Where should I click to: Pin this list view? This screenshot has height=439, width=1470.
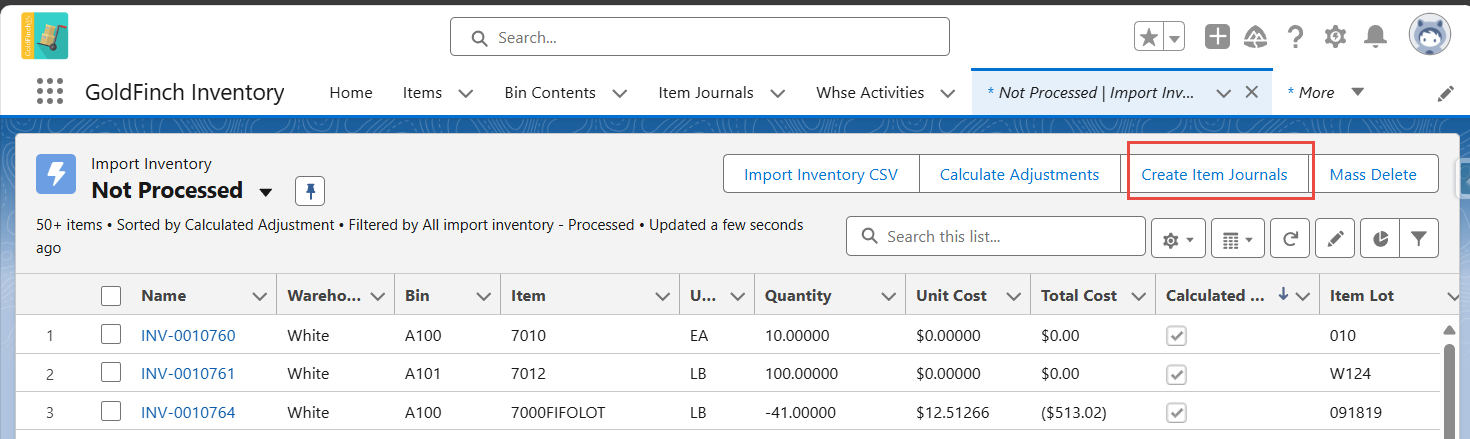tap(310, 190)
